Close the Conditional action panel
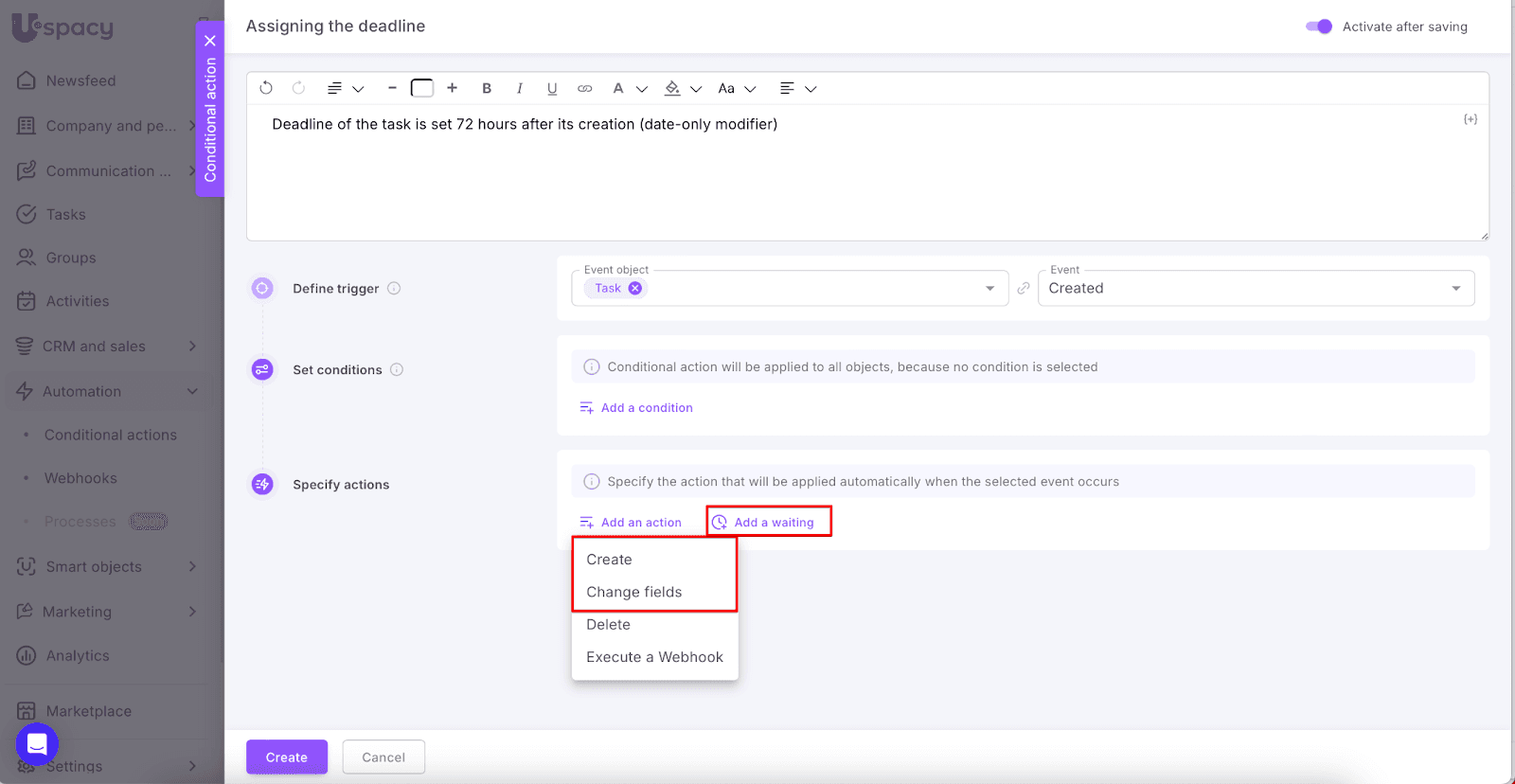The width and height of the screenshot is (1515, 784). [210, 41]
